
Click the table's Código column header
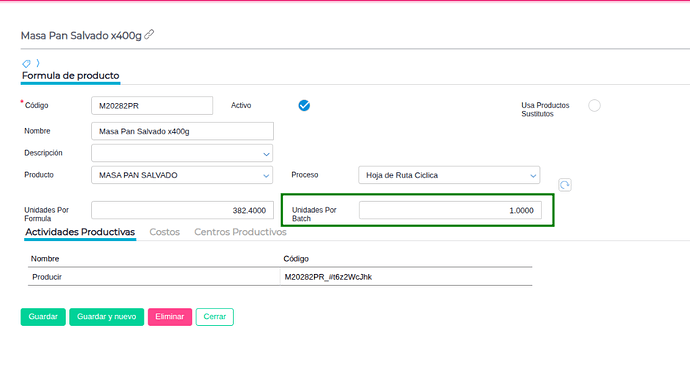point(296,258)
